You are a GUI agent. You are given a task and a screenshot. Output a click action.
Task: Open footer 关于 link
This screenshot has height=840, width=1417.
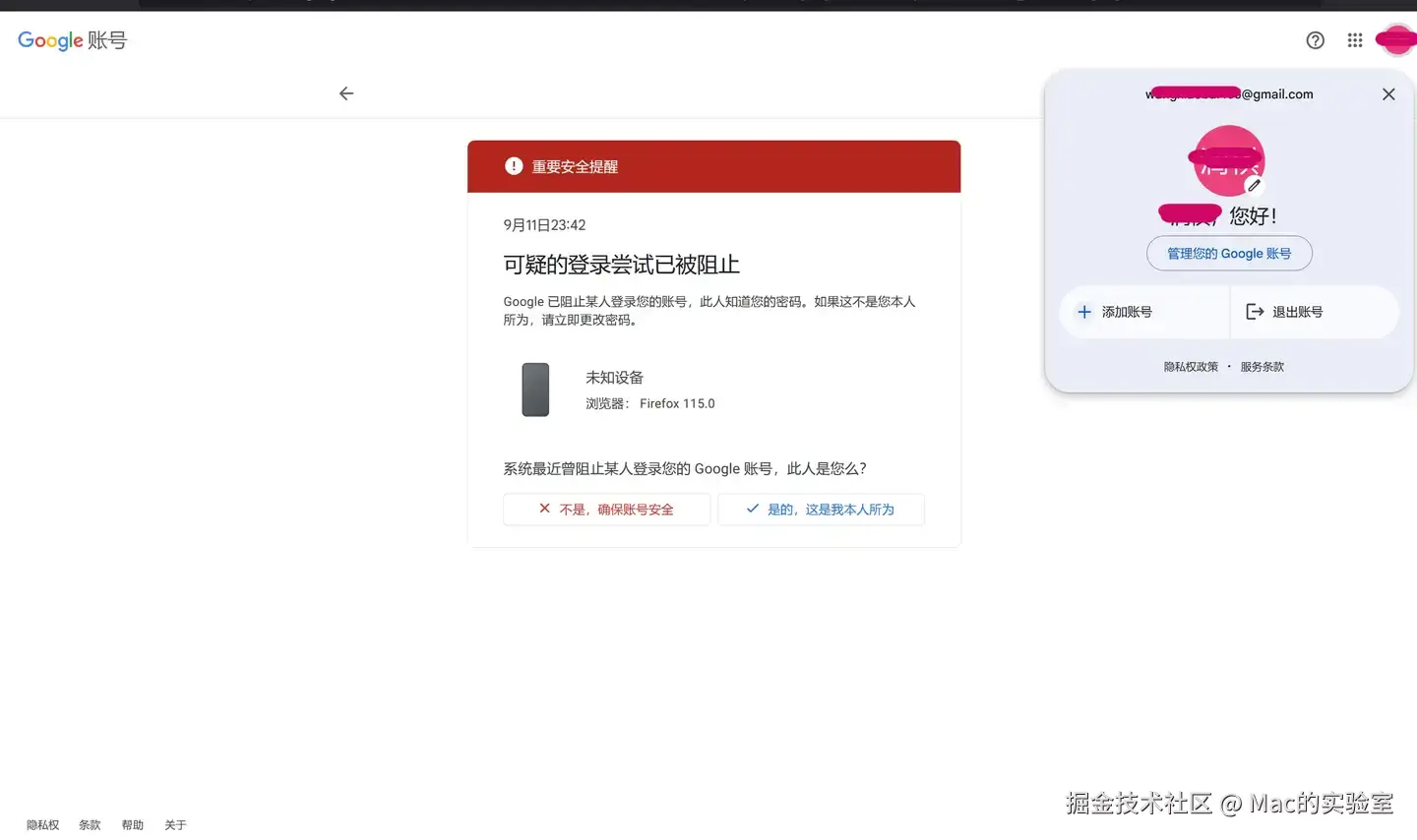(x=175, y=825)
